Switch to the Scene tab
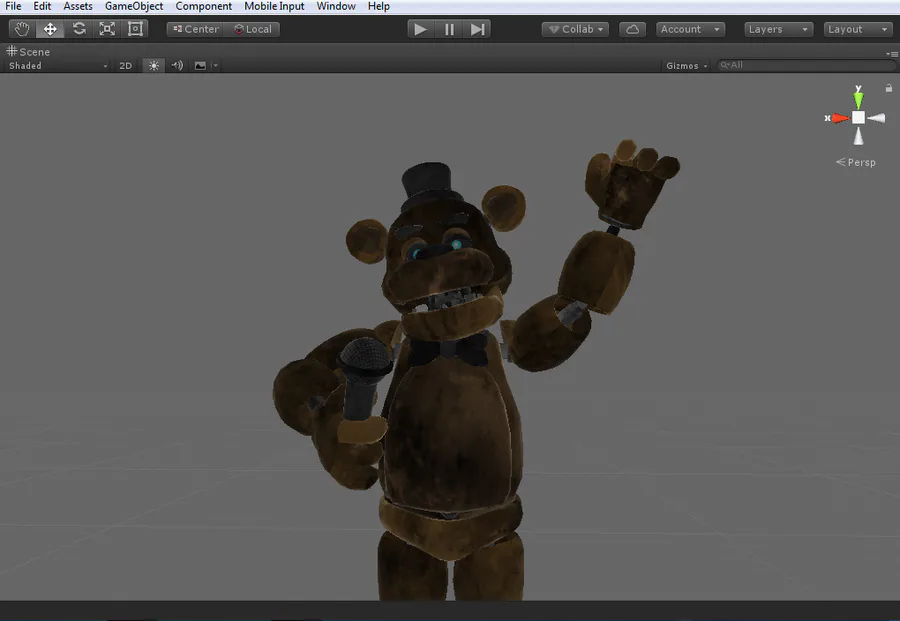 coord(28,52)
